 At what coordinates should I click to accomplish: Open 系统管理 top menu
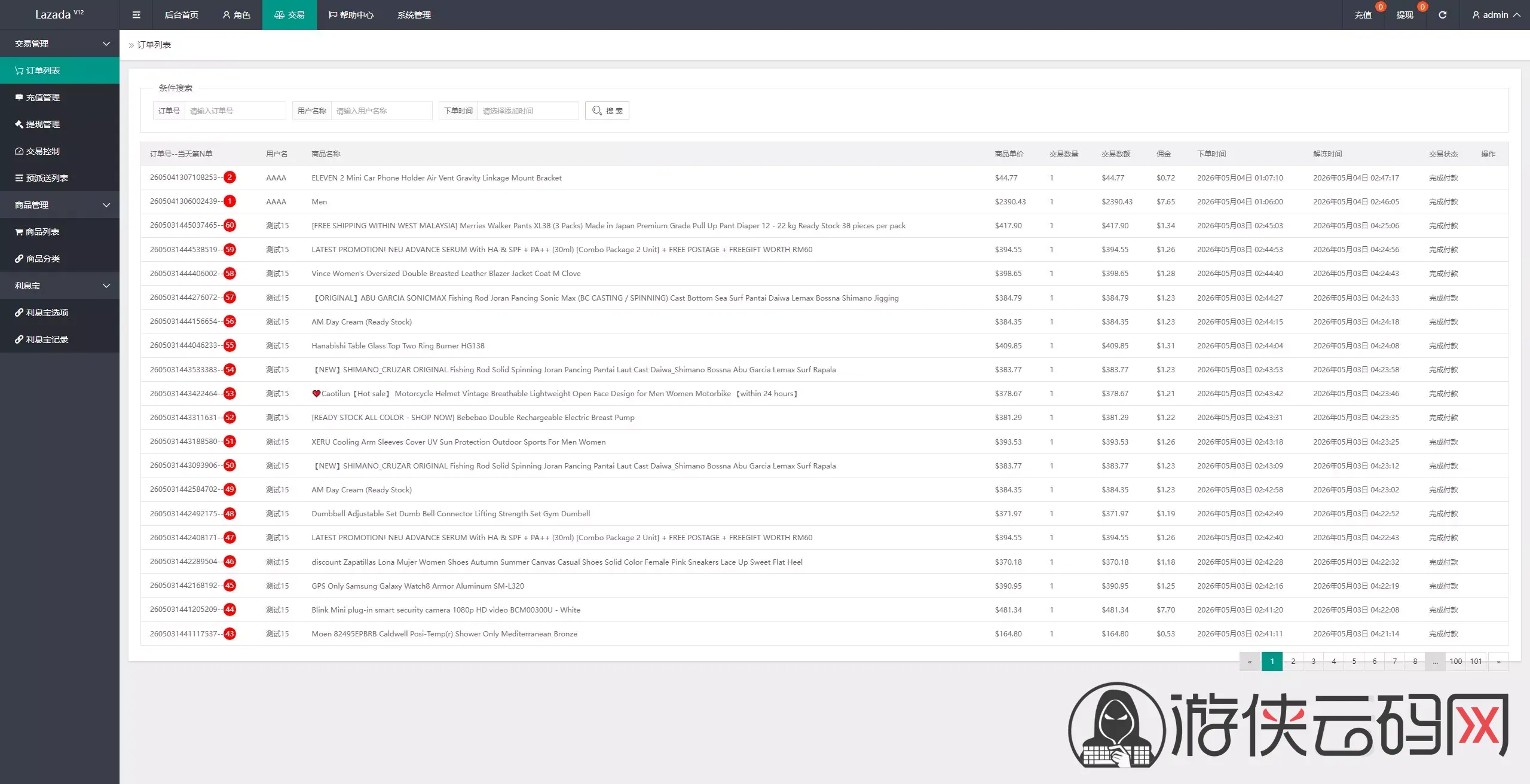coord(414,15)
